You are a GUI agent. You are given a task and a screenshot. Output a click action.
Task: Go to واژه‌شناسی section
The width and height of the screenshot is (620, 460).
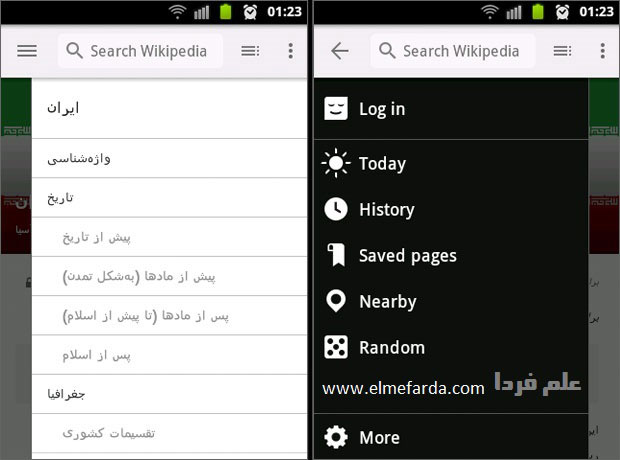pos(78,158)
